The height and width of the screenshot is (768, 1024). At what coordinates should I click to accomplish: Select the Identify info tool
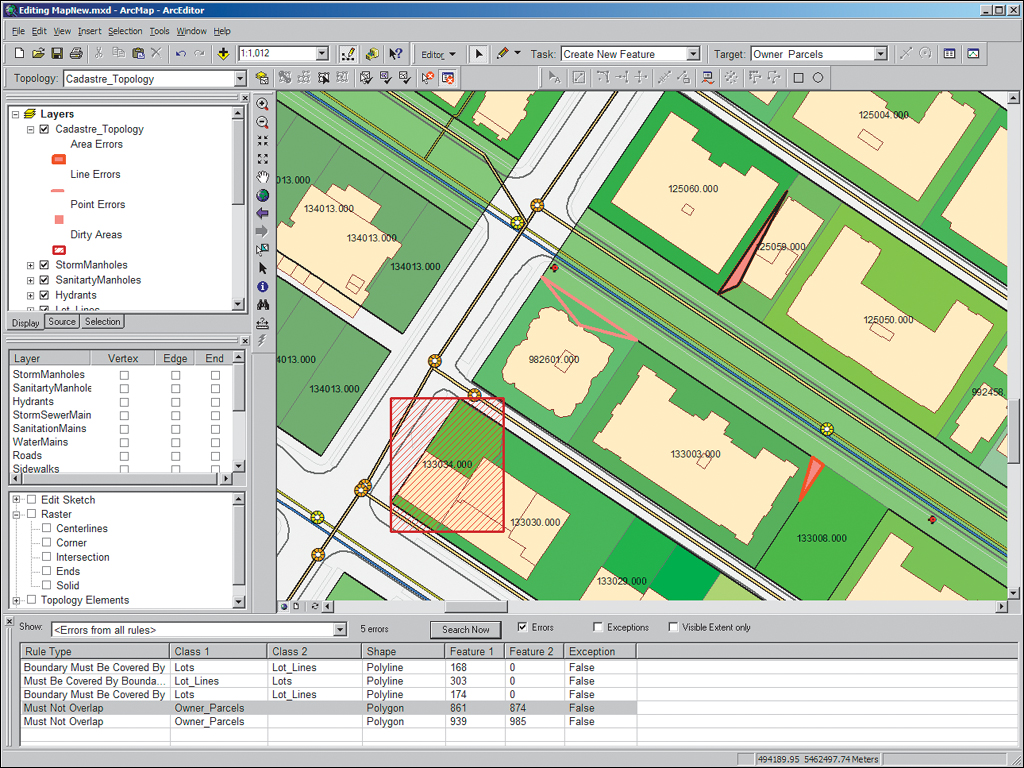tap(263, 286)
